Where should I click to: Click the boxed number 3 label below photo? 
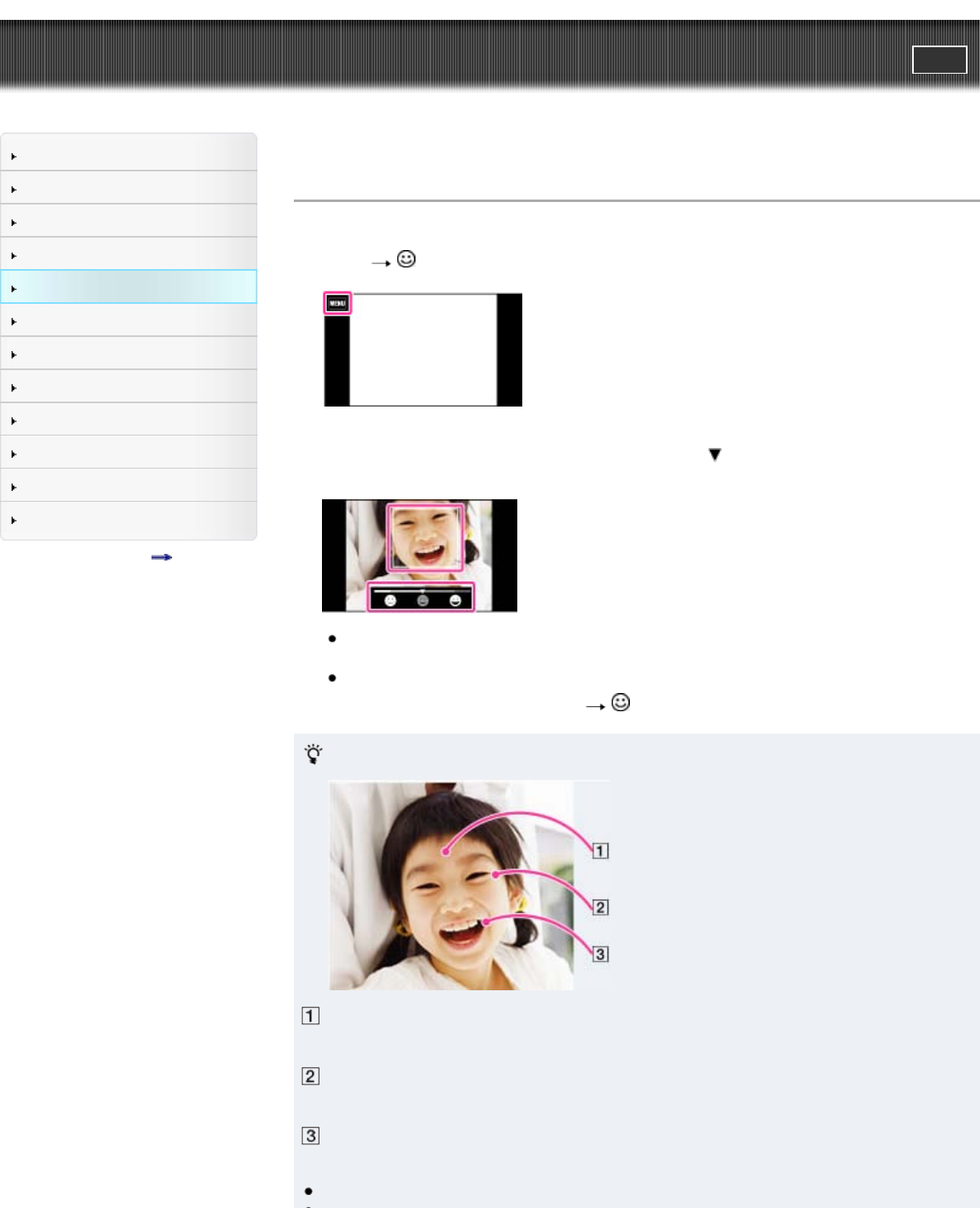coord(310,1136)
